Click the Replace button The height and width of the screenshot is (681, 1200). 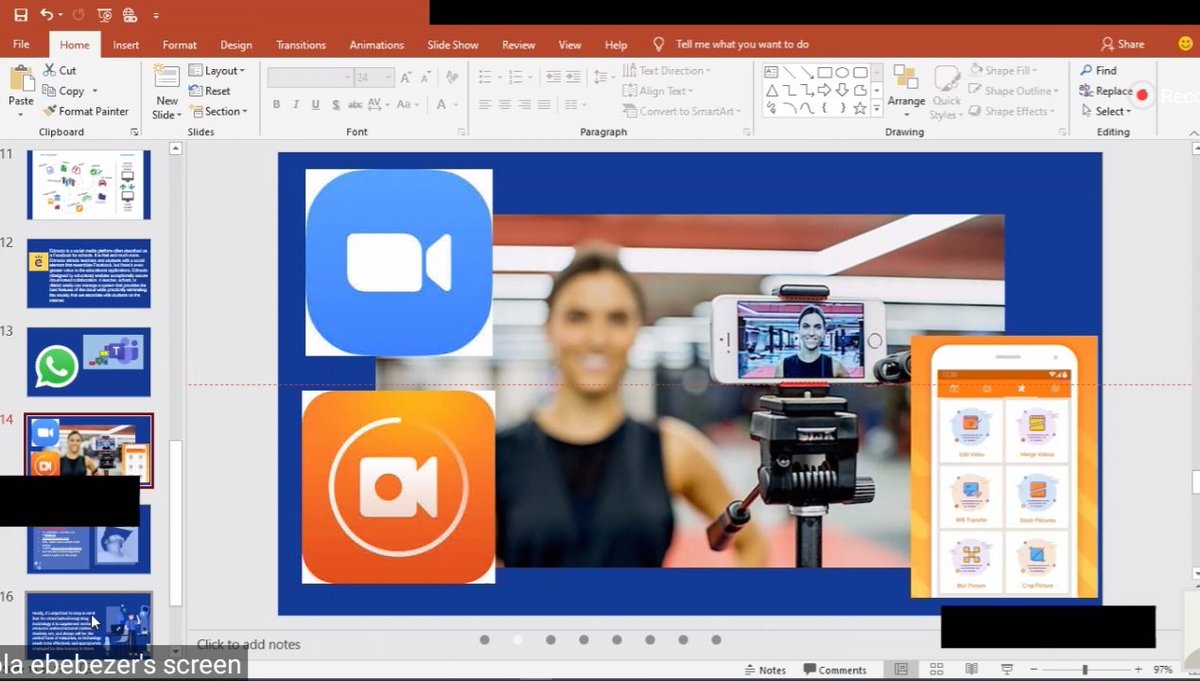point(1106,91)
